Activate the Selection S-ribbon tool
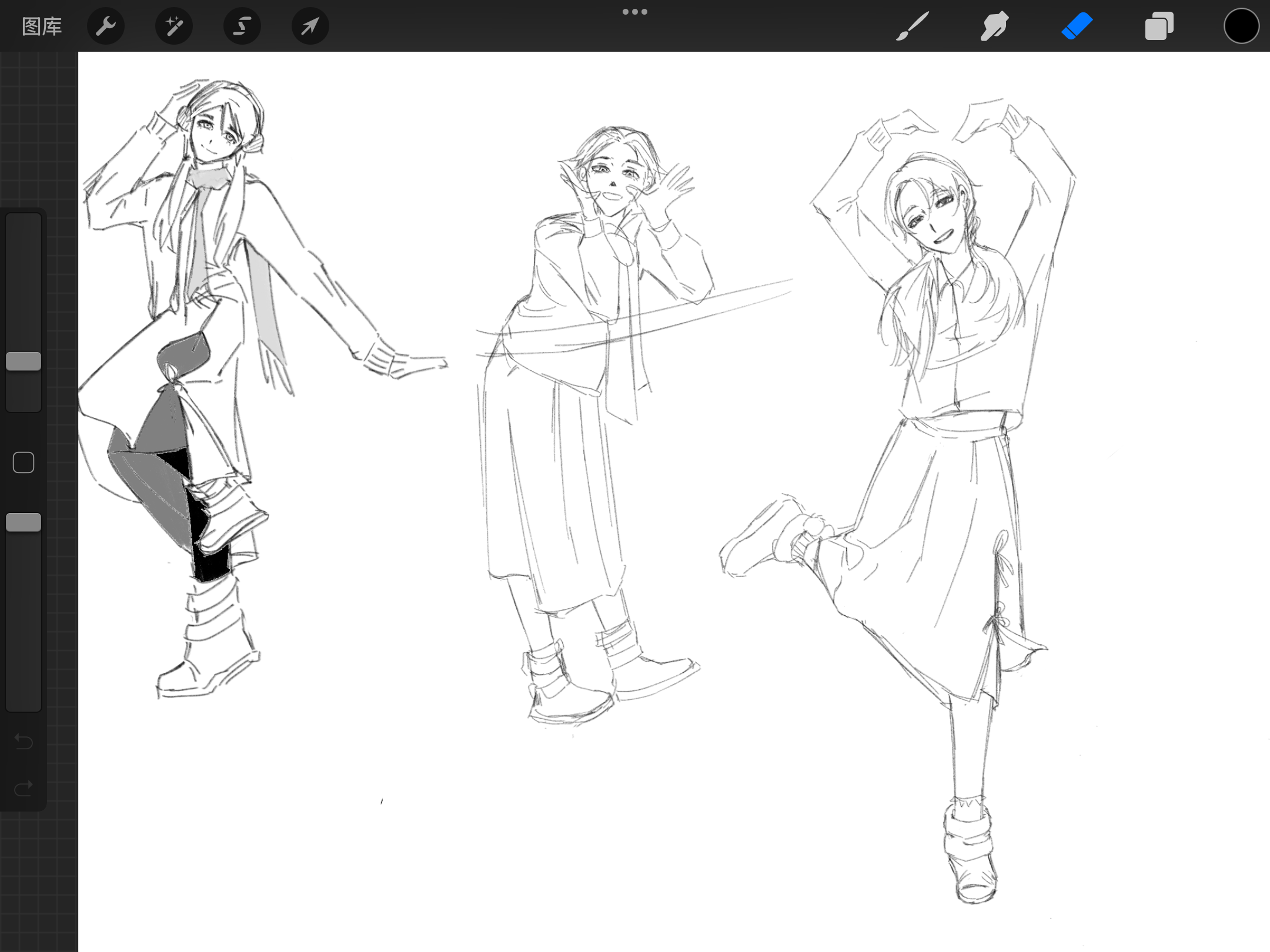 pos(242,26)
